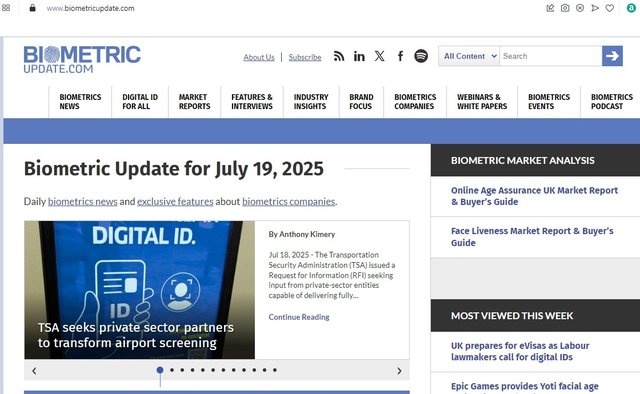This screenshot has width=640, height=394.
Task: Click the biometricupdate.com address bar
Action: 90,8
